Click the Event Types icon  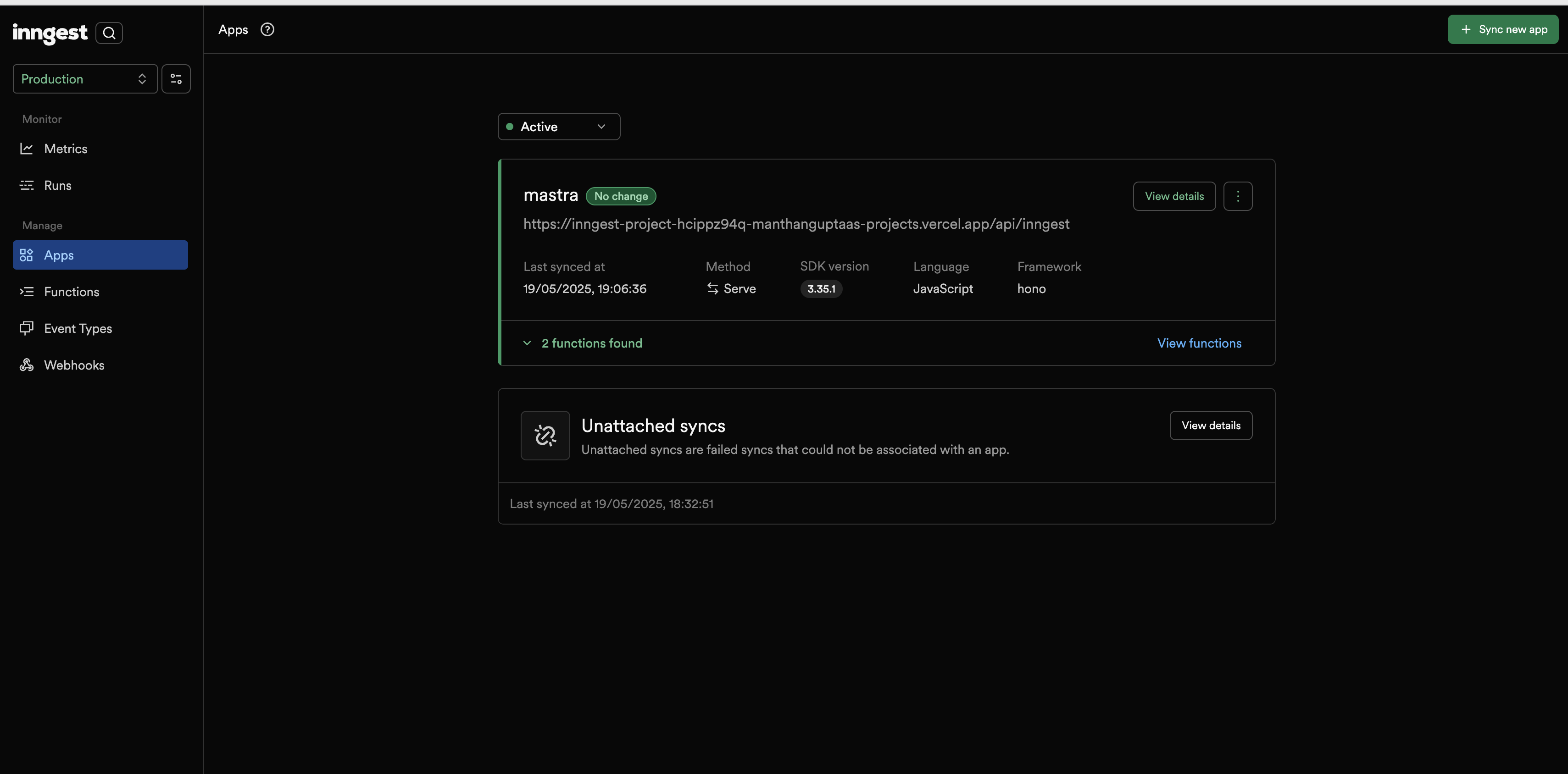pyautogui.click(x=28, y=328)
